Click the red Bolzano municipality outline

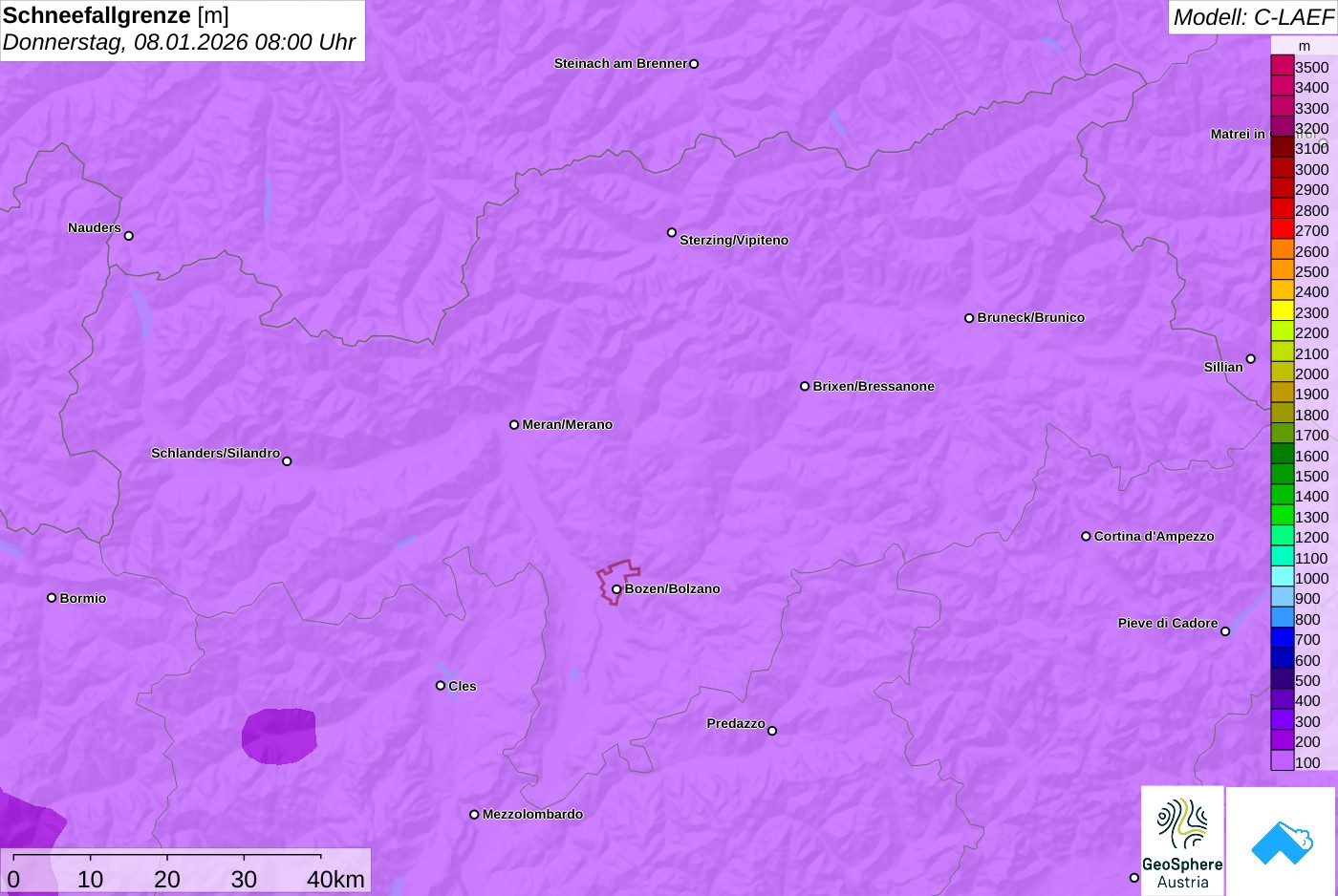click(x=618, y=582)
